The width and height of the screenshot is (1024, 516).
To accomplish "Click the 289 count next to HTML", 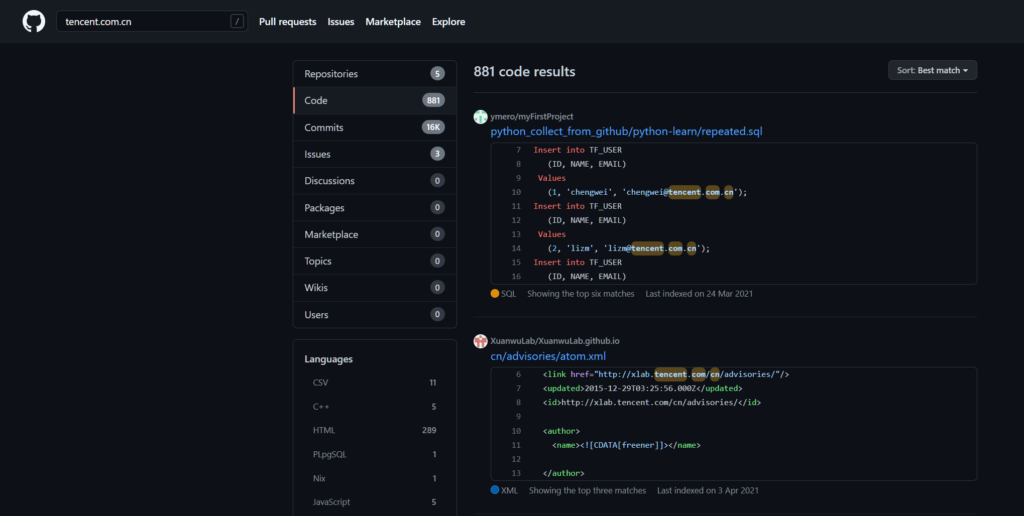I will point(429,430).
